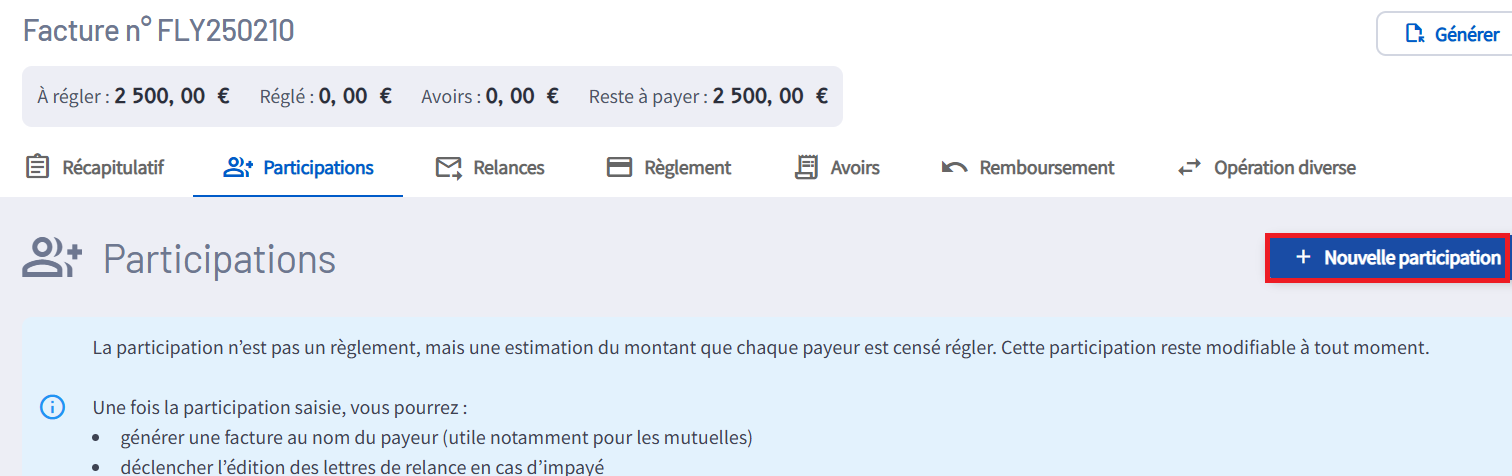This screenshot has width=1512, height=476.
Task: Click the Reste à payer amount
Action: click(x=770, y=96)
